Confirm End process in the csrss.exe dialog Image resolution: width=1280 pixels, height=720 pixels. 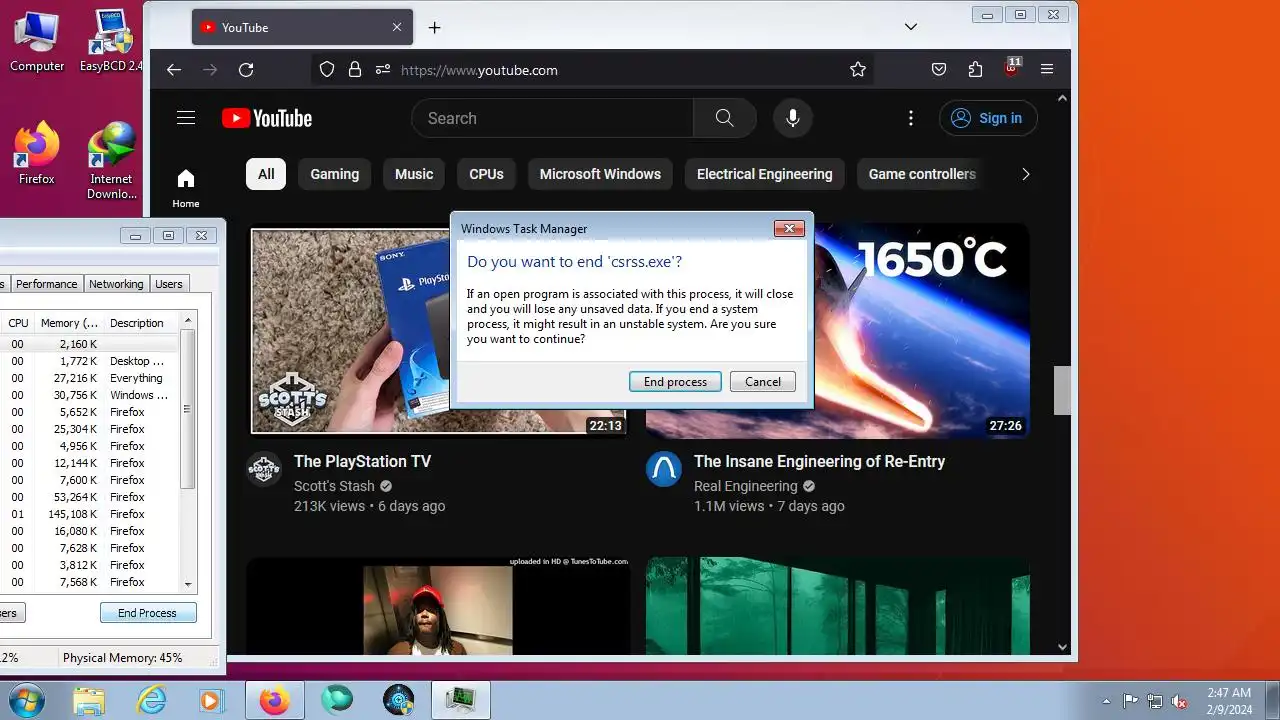coord(675,382)
